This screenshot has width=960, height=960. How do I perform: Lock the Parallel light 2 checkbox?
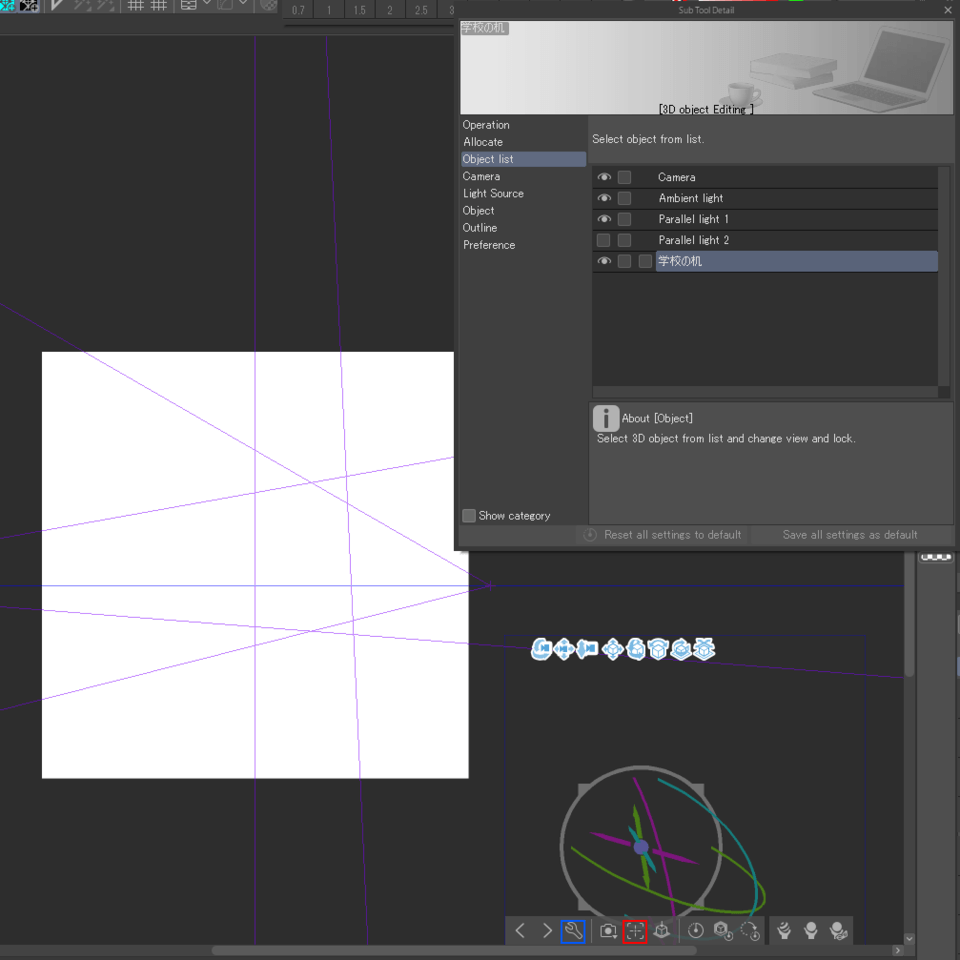(624, 240)
